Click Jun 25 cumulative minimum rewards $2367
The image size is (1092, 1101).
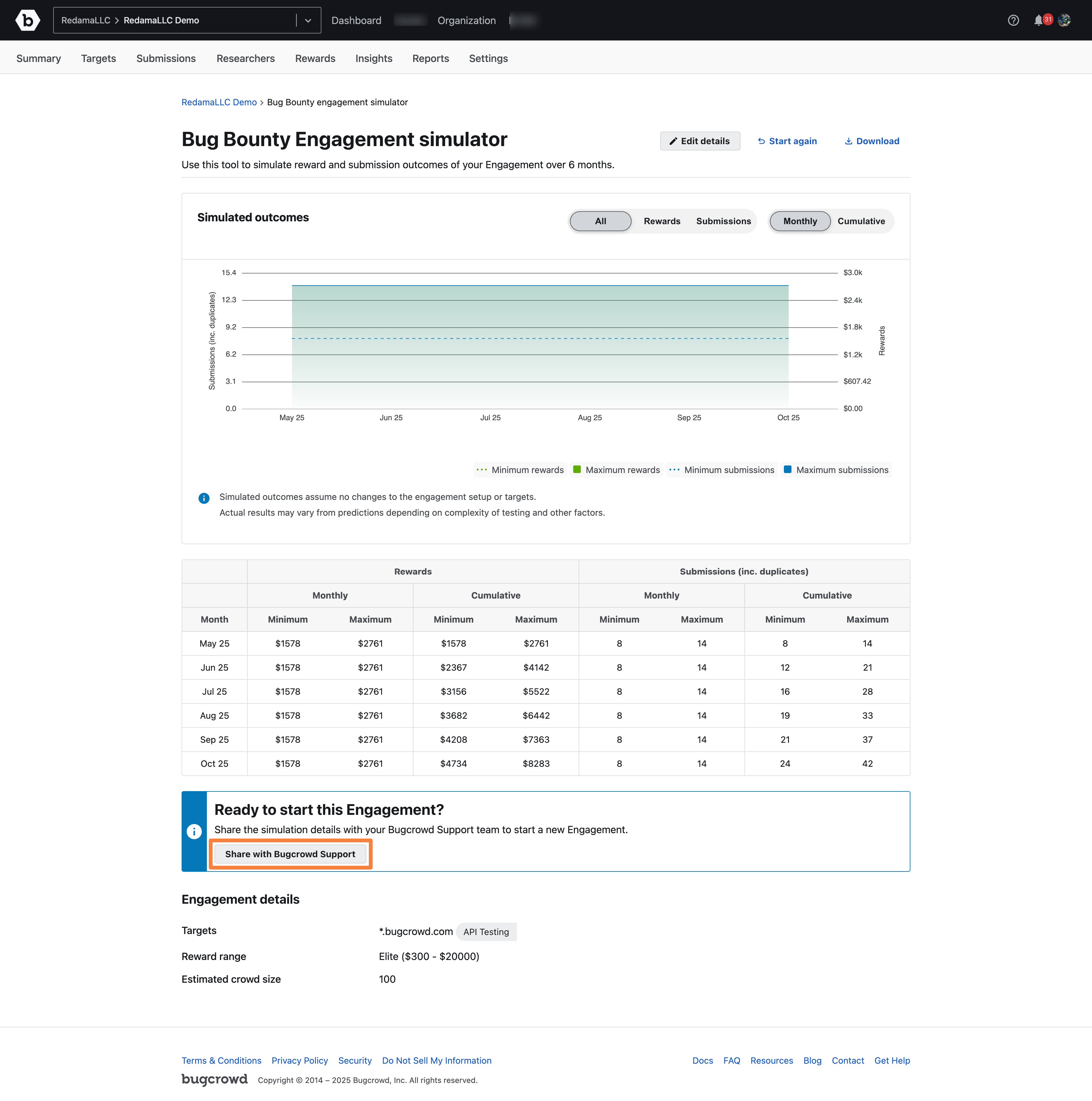(453, 668)
